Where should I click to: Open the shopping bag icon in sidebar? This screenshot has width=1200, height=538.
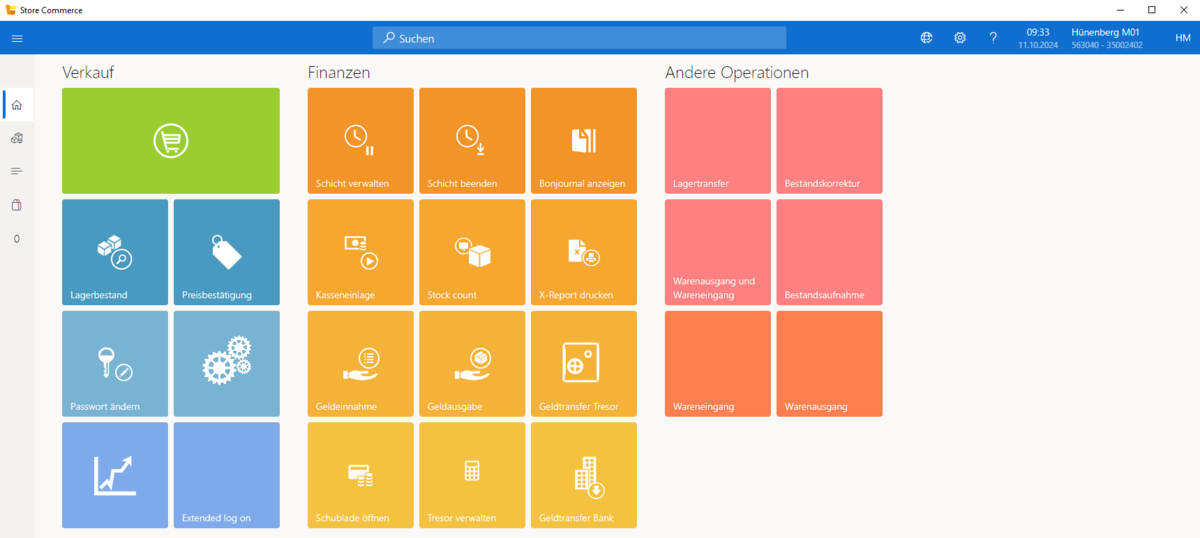click(17, 205)
